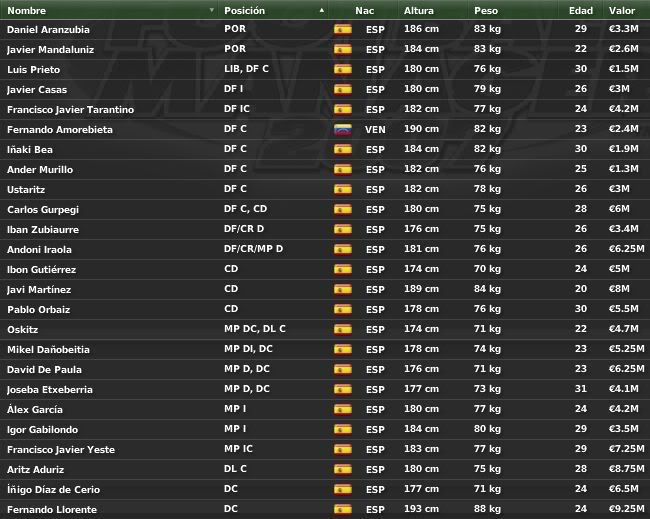Click Spain flag in Javi Martínez row
Viewport: 650px width, 519px height.
343,289
